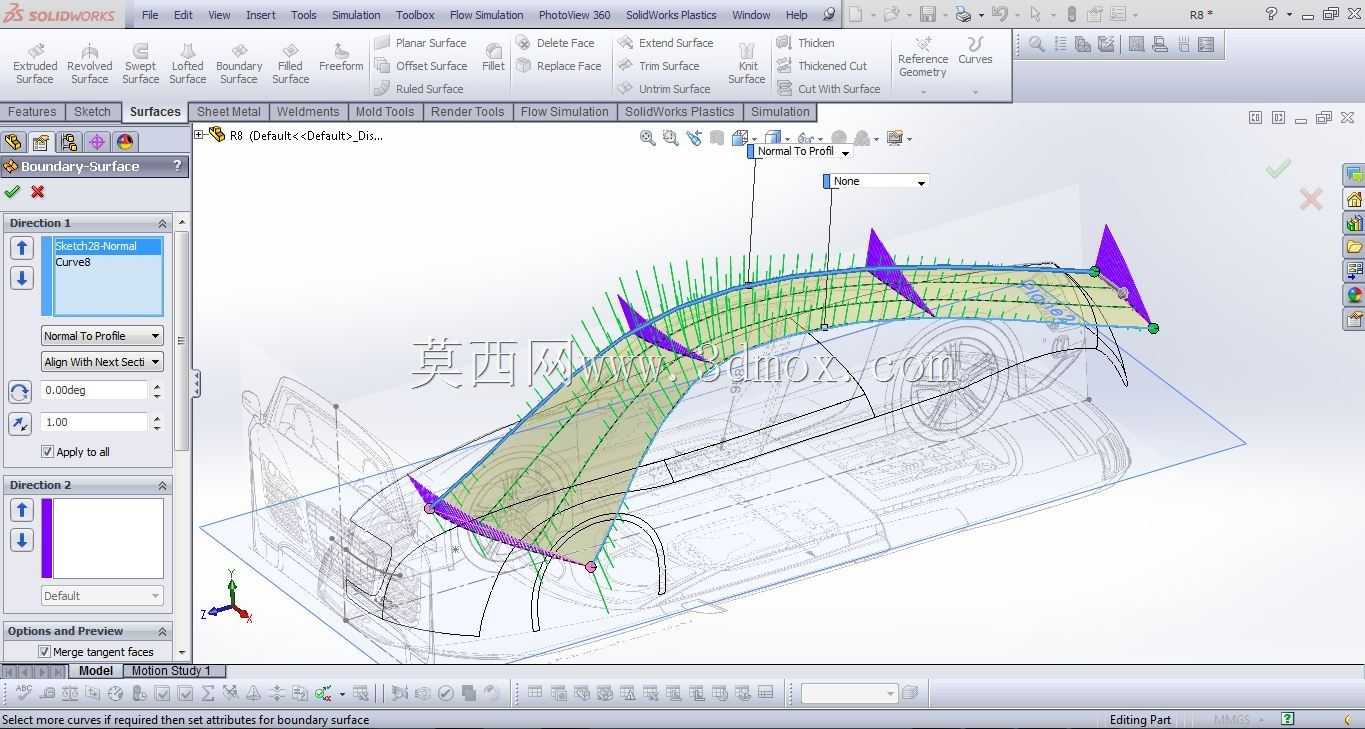Toggle the Apply to all checkbox

47,452
